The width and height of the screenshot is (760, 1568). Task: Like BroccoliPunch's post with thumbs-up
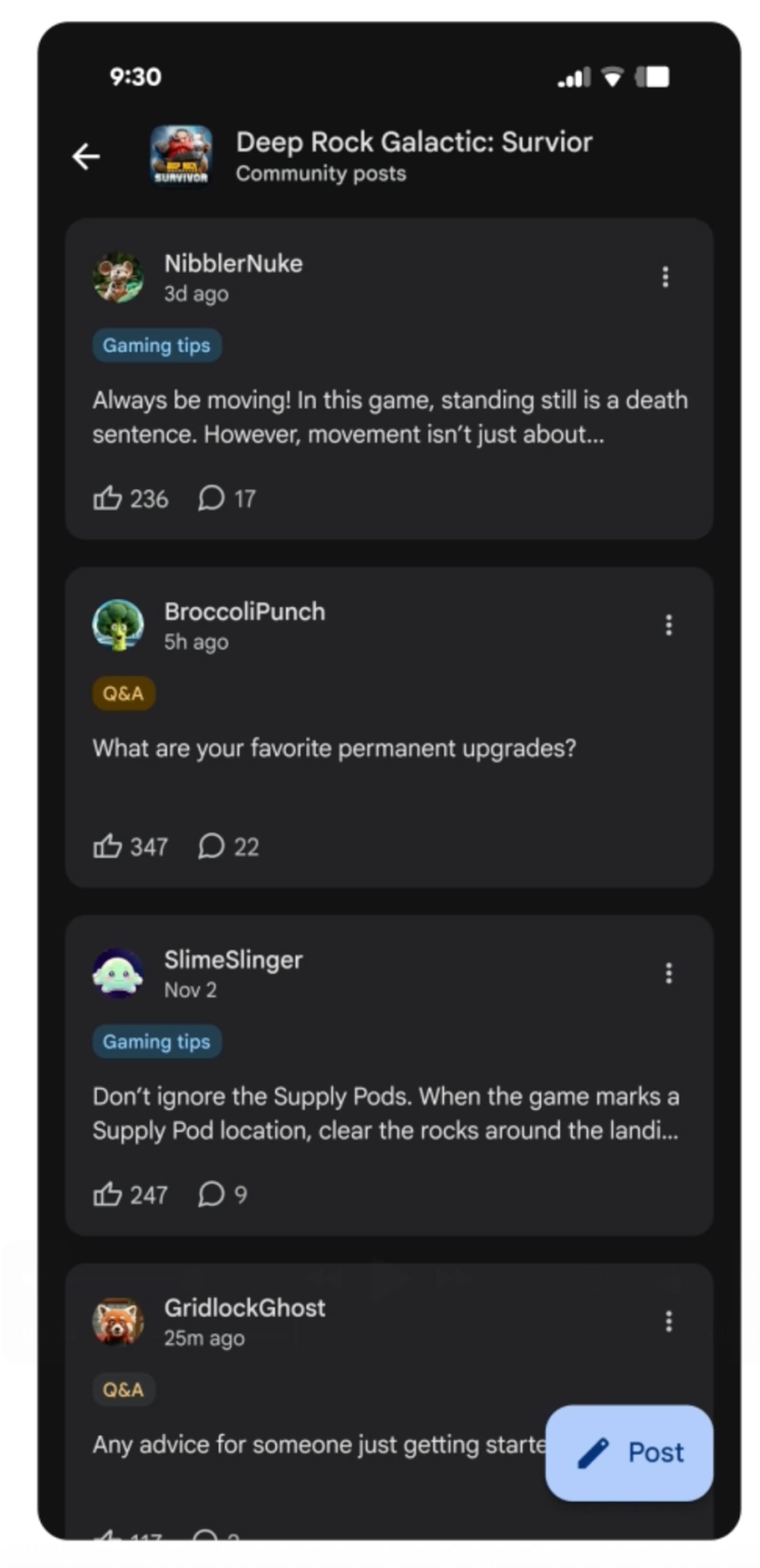coord(108,846)
